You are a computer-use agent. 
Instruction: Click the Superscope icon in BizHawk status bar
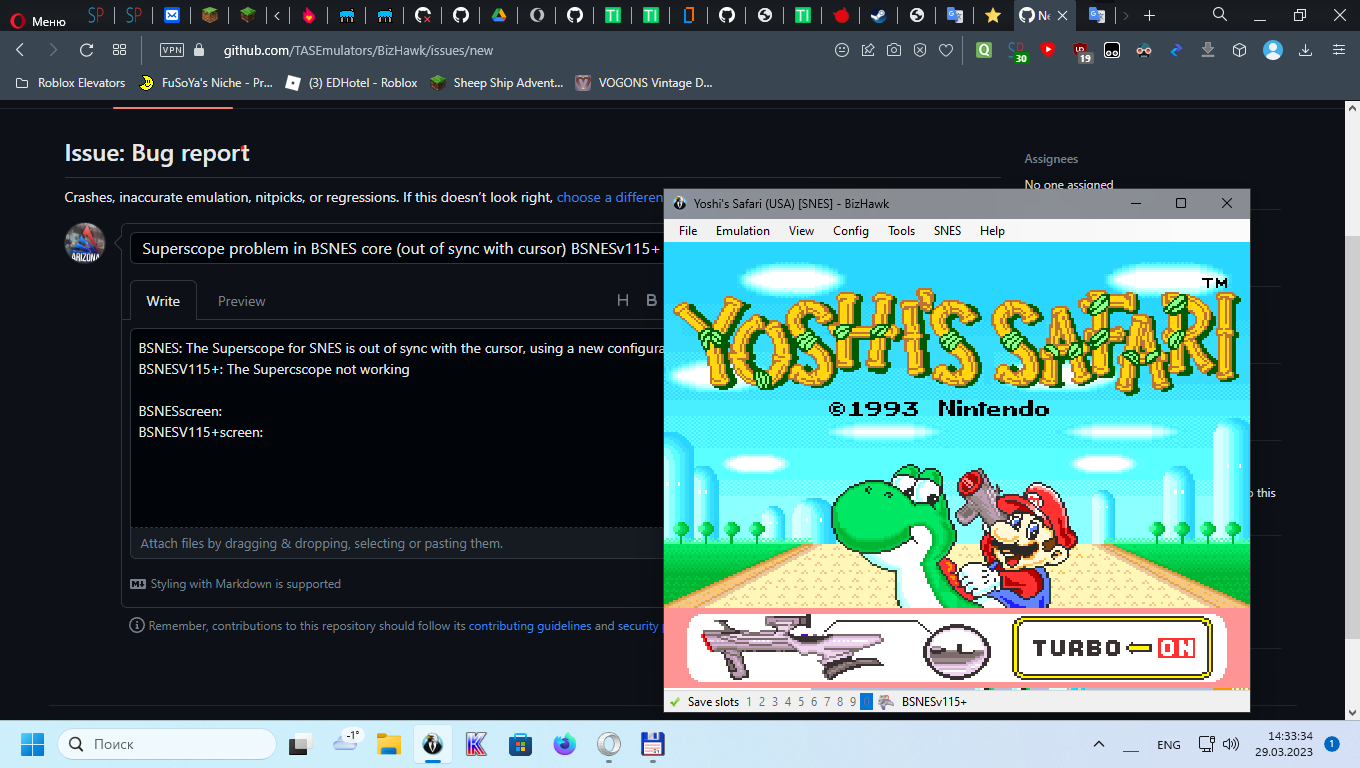tap(886, 701)
